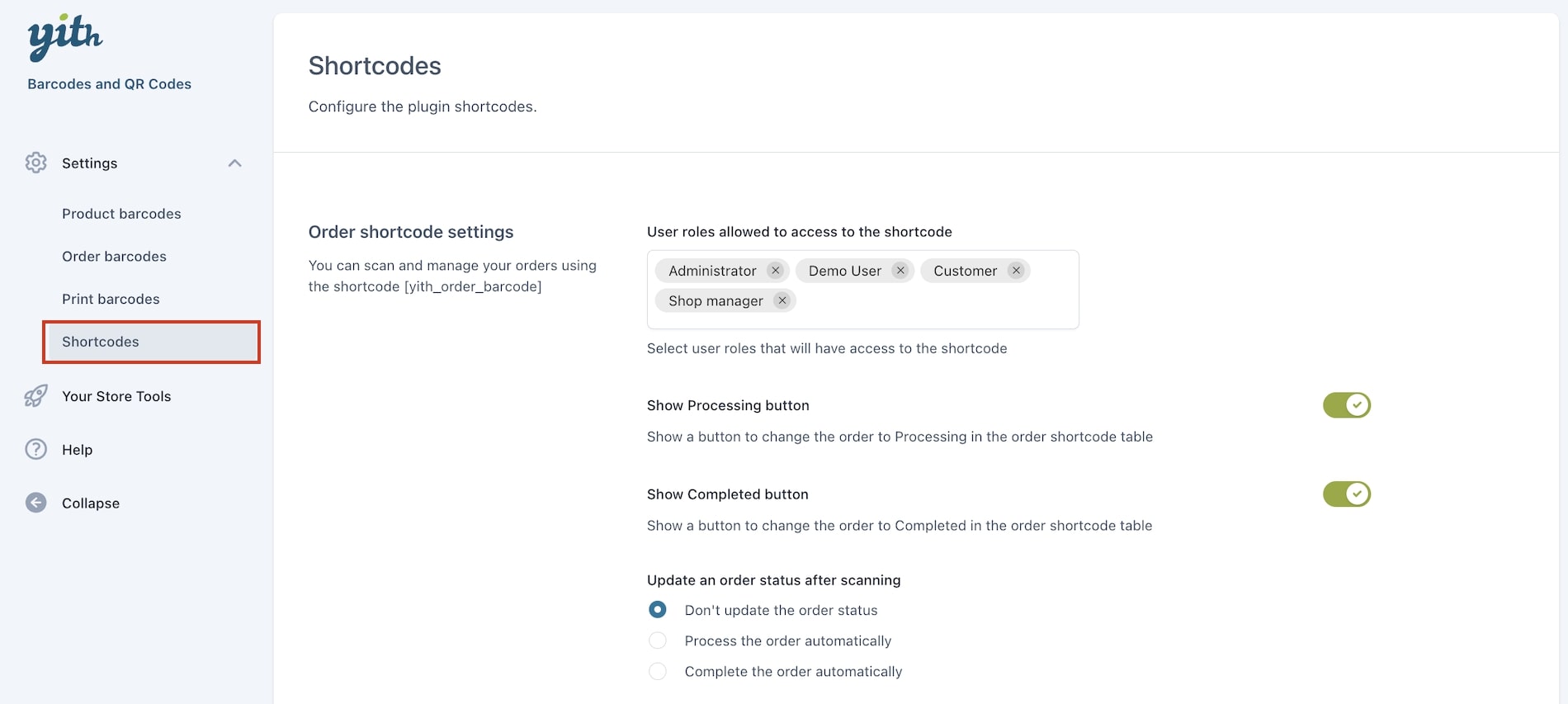
Task: Click the Shortcodes page heading
Action: pos(375,66)
